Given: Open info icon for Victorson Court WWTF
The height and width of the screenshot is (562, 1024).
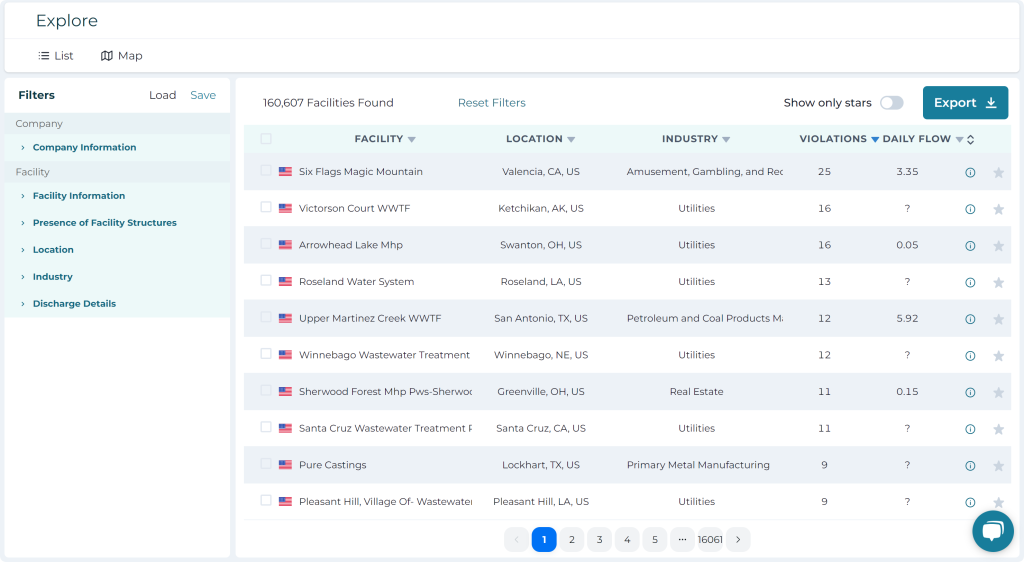Looking at the screenshot, I should (x=970, y=210).
